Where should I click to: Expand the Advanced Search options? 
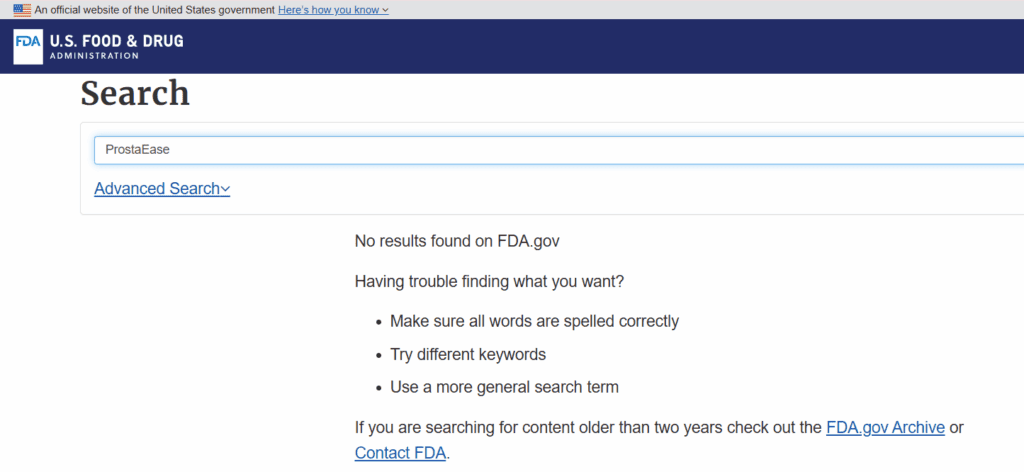pos(162,189)
